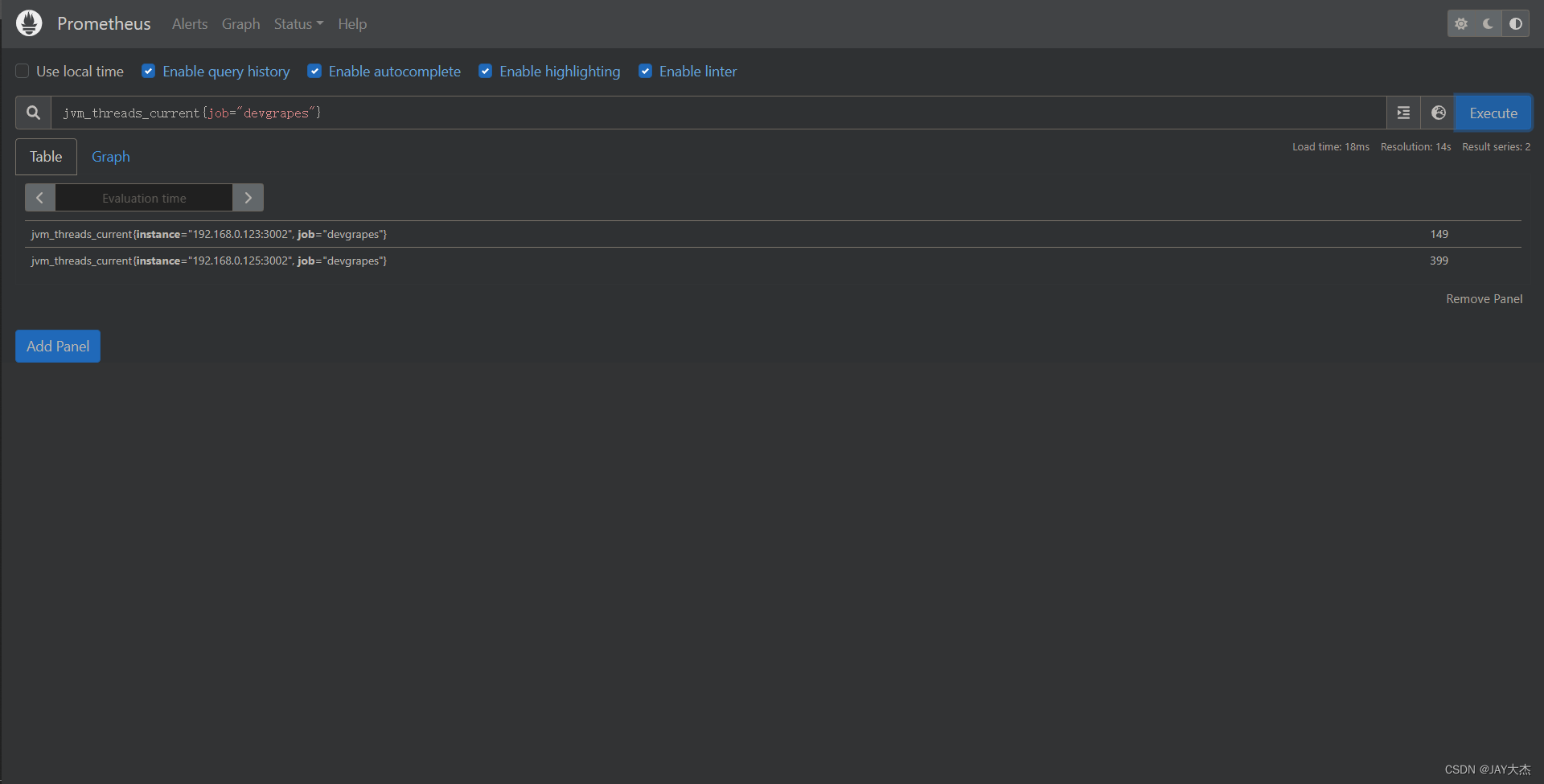This screenshot has width=1544, height=784.
Task: Step evaluation time forward
Action: pyautogui.click(x=248, y=198)
